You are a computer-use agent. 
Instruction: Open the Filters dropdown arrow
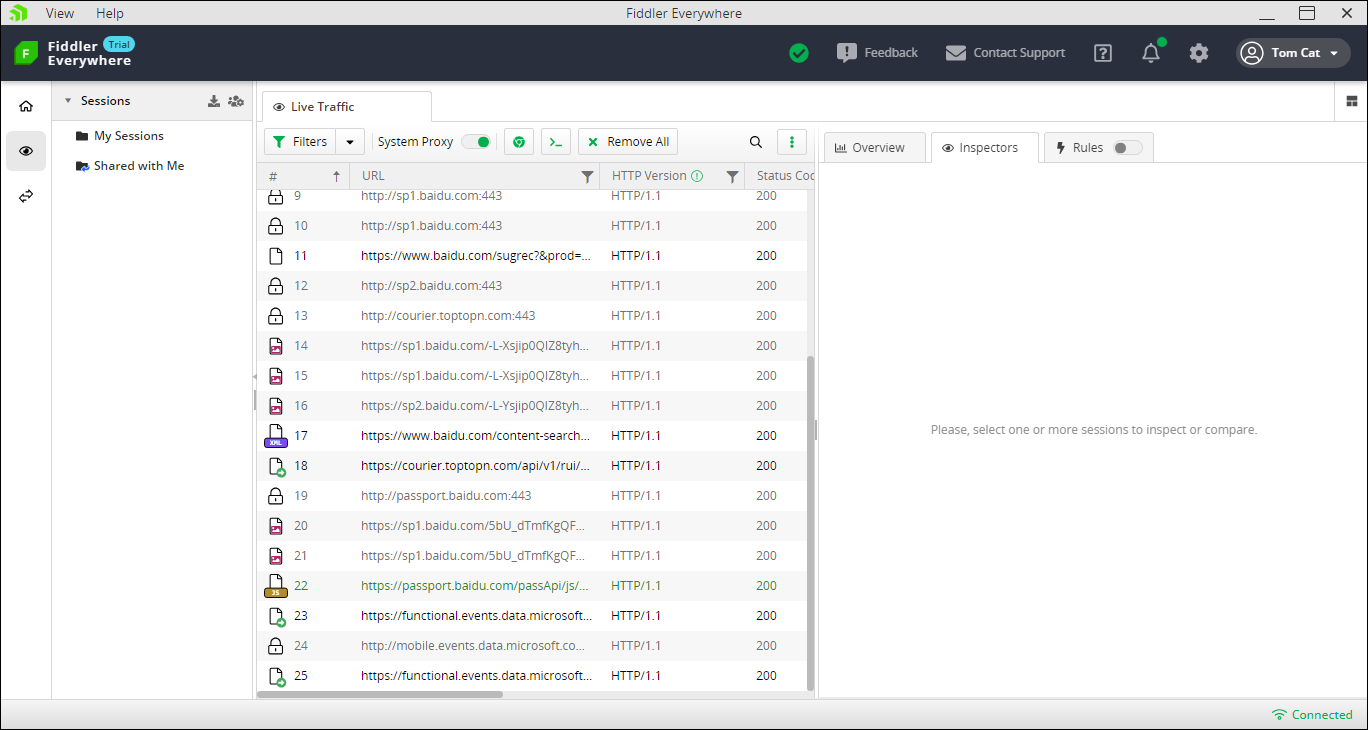tap(350, 142)
